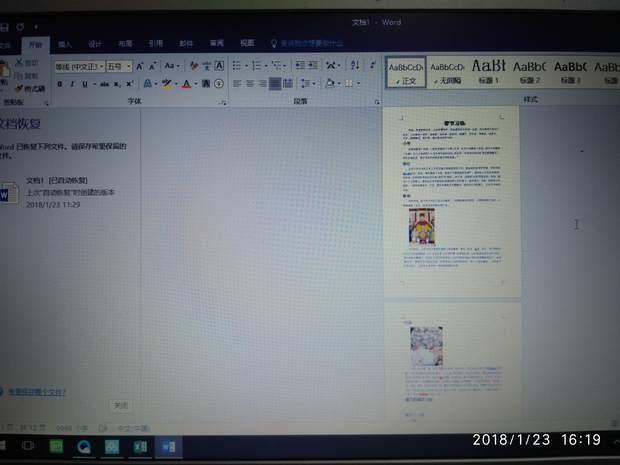Open View ribbon tab
Viewport: 620px width, 465px height.
[x=247, y=43]
